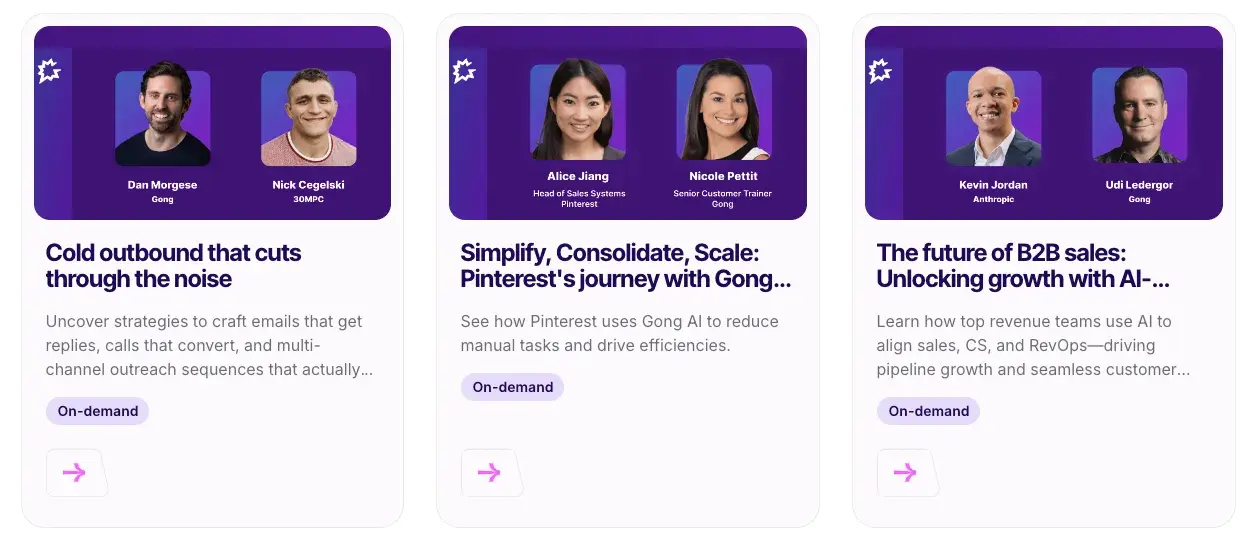
Task: Select On-demand tag under B2B sales card
Action: [x=929, y=411]
